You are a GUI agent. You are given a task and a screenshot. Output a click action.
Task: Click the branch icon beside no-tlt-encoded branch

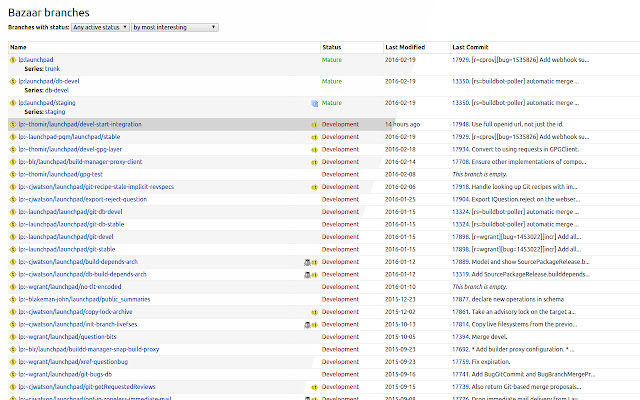(x=13, y=287)
